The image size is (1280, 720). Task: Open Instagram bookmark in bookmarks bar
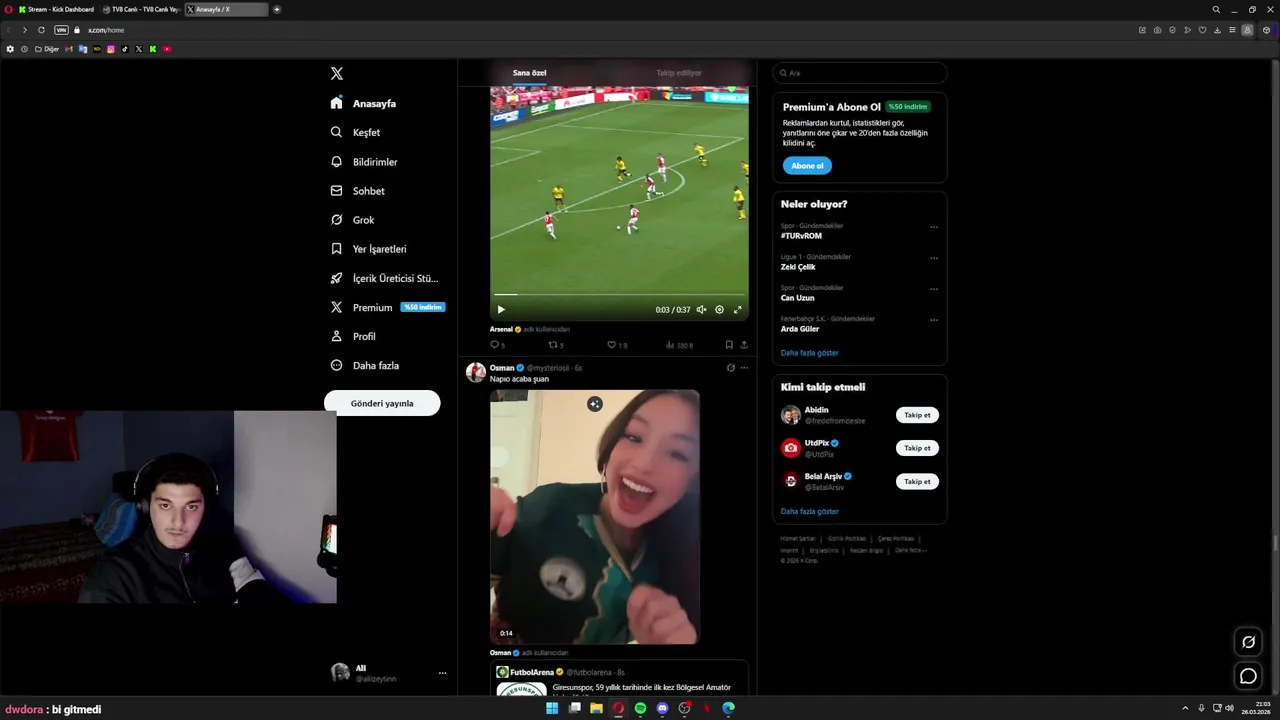[111, 49]
